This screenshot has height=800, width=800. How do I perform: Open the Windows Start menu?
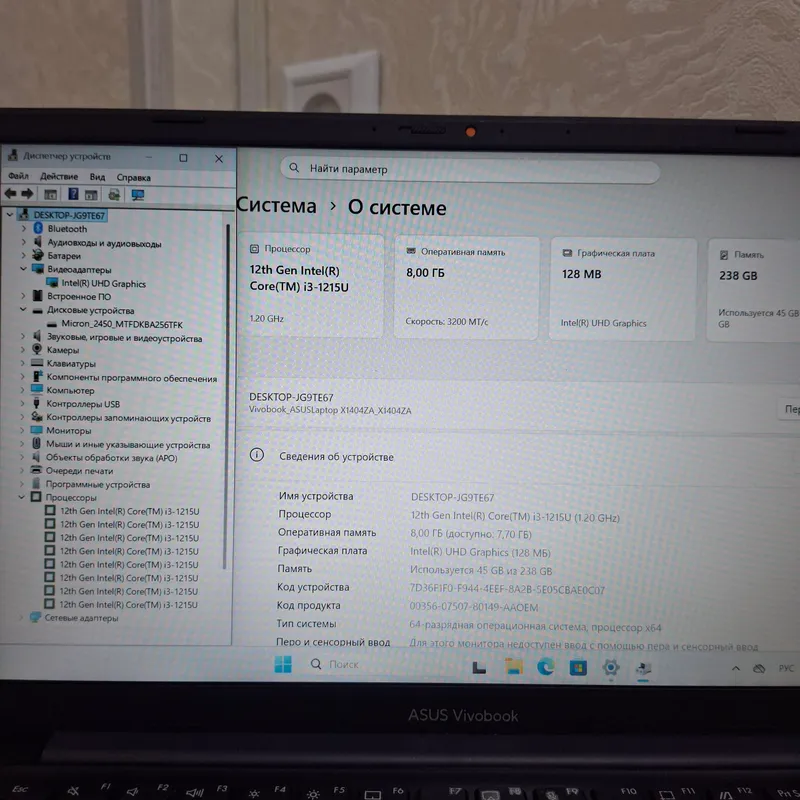pyautogui.click(x=283, y=664)
